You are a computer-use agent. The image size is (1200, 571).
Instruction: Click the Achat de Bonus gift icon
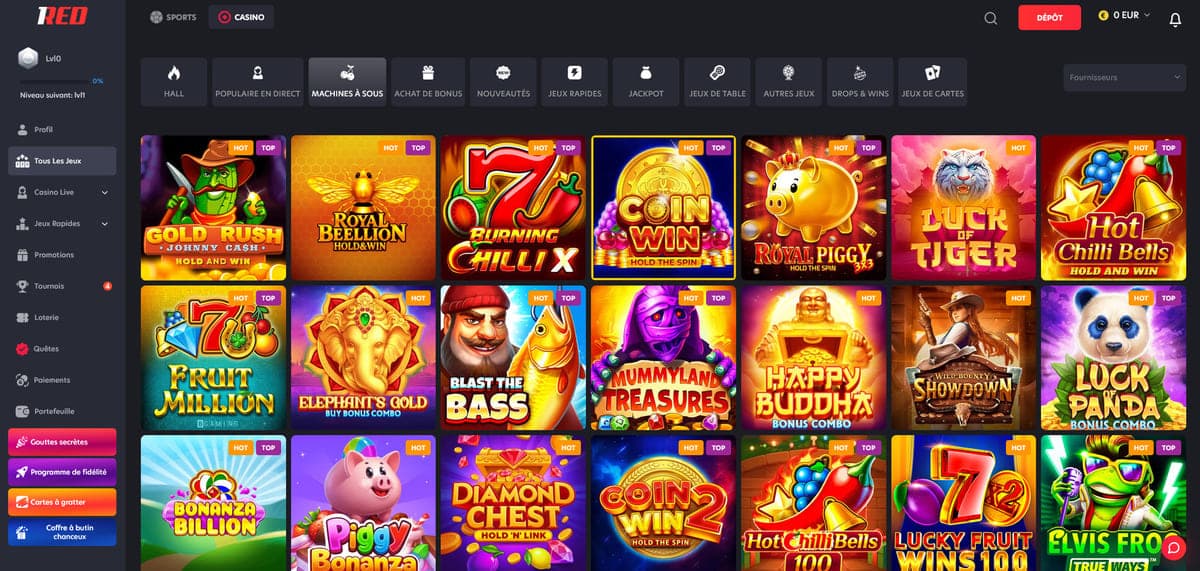[428, 73]
